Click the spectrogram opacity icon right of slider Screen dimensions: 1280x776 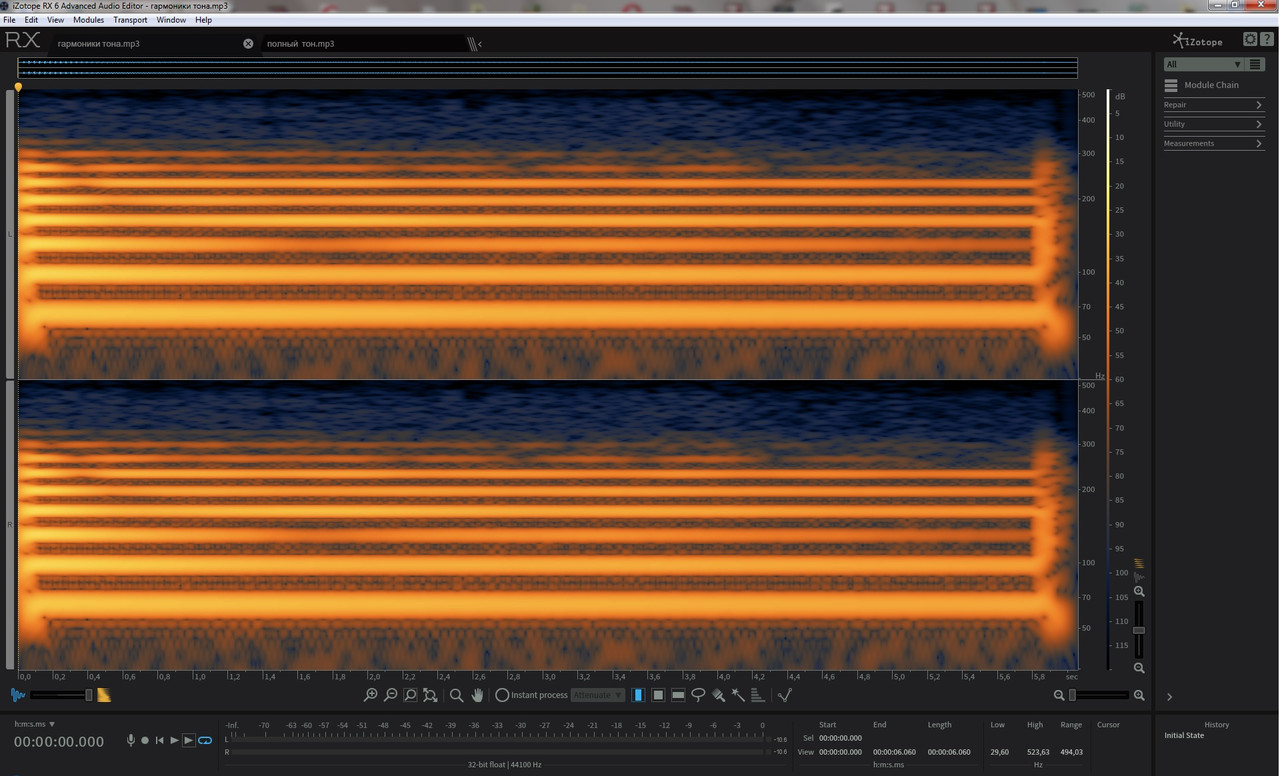click(104, 695)
